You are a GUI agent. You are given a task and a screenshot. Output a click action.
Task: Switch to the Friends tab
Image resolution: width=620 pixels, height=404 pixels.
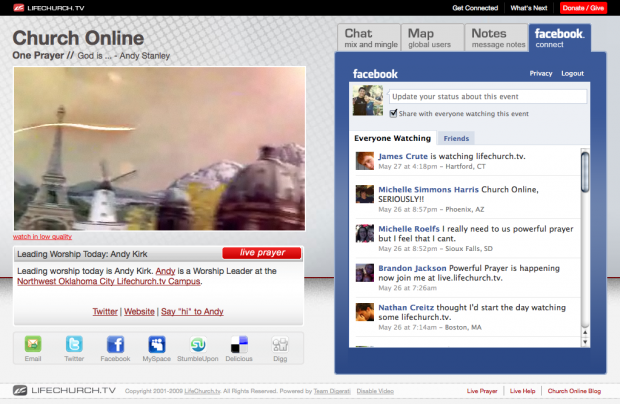click(456, 138)
